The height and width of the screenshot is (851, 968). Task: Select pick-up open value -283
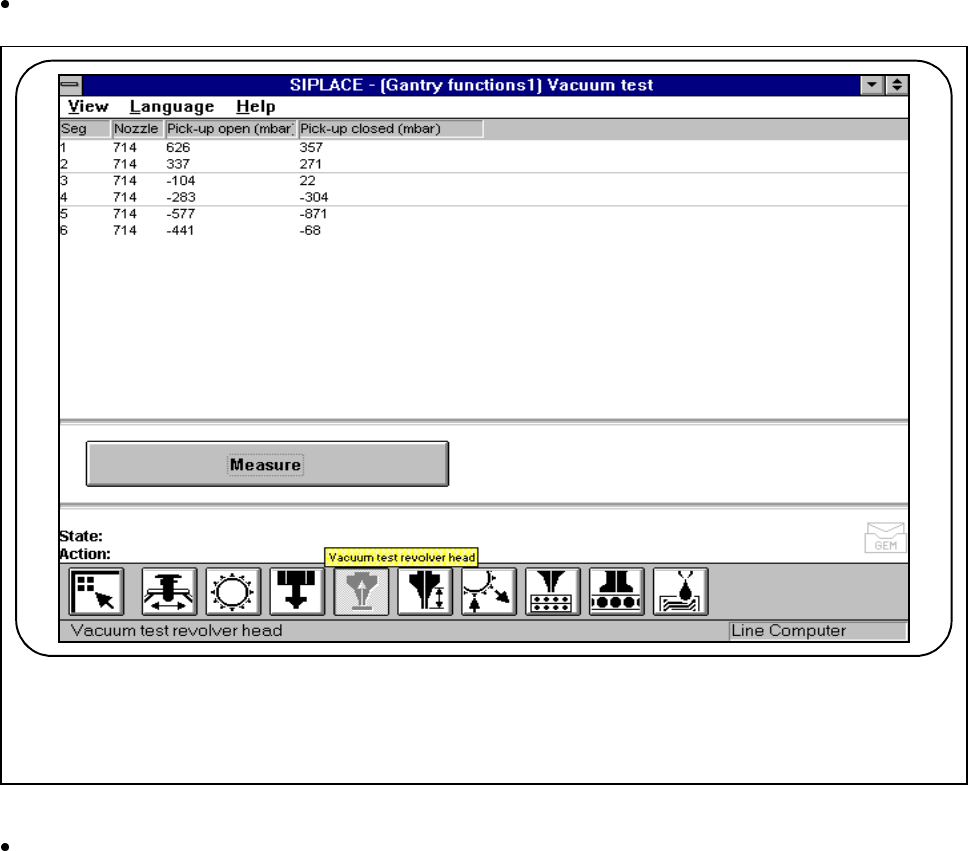pos(181,198)
